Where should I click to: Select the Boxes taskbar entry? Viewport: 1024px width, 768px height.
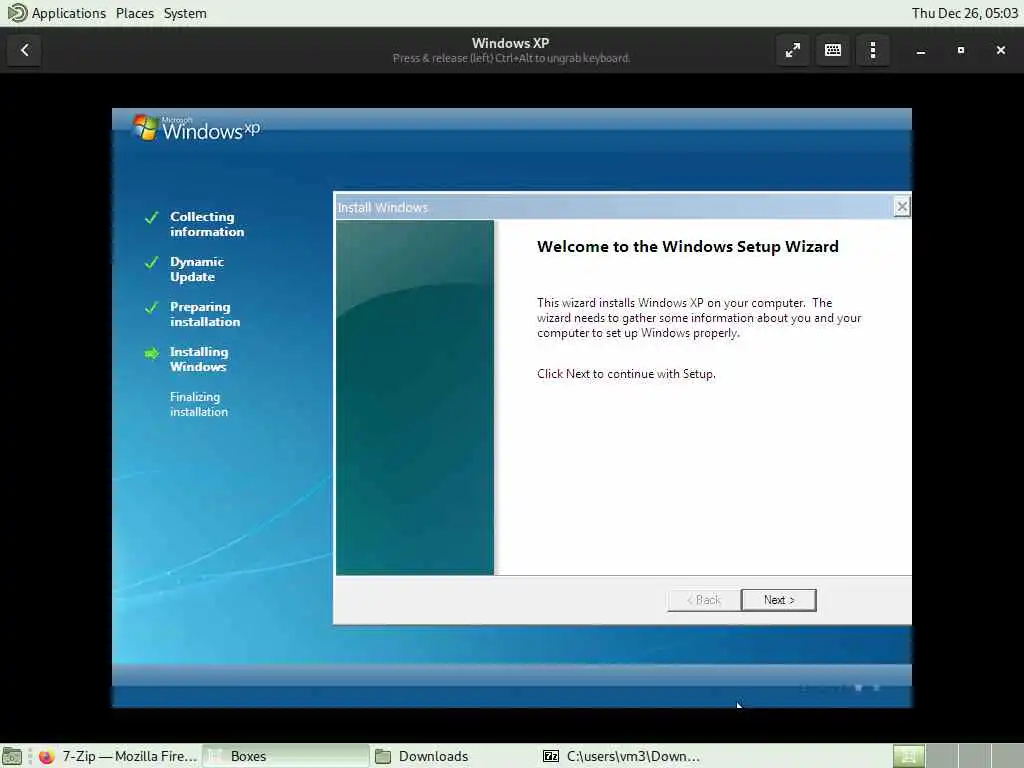coord(285,756)
